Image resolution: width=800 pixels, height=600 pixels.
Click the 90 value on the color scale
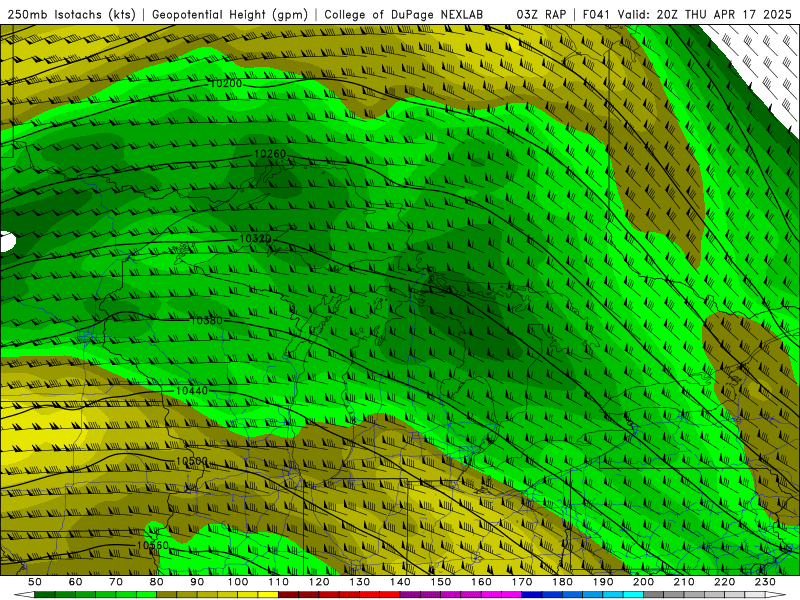coord(197,582)
